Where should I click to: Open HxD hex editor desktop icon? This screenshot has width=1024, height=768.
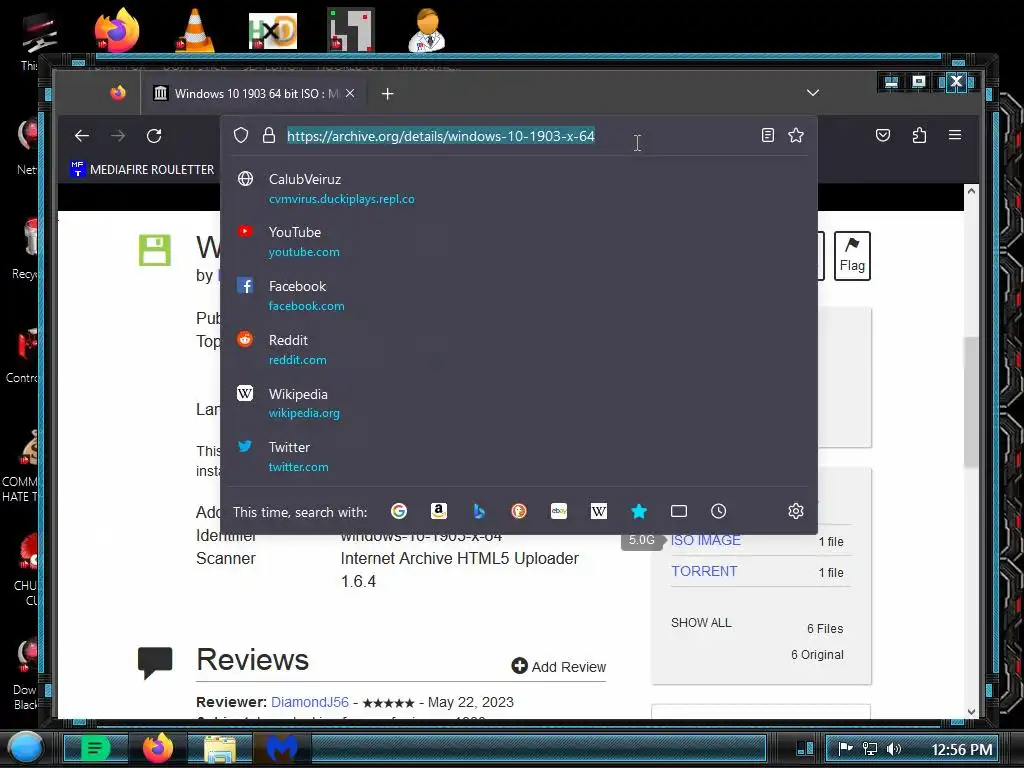tap(273, 31)
